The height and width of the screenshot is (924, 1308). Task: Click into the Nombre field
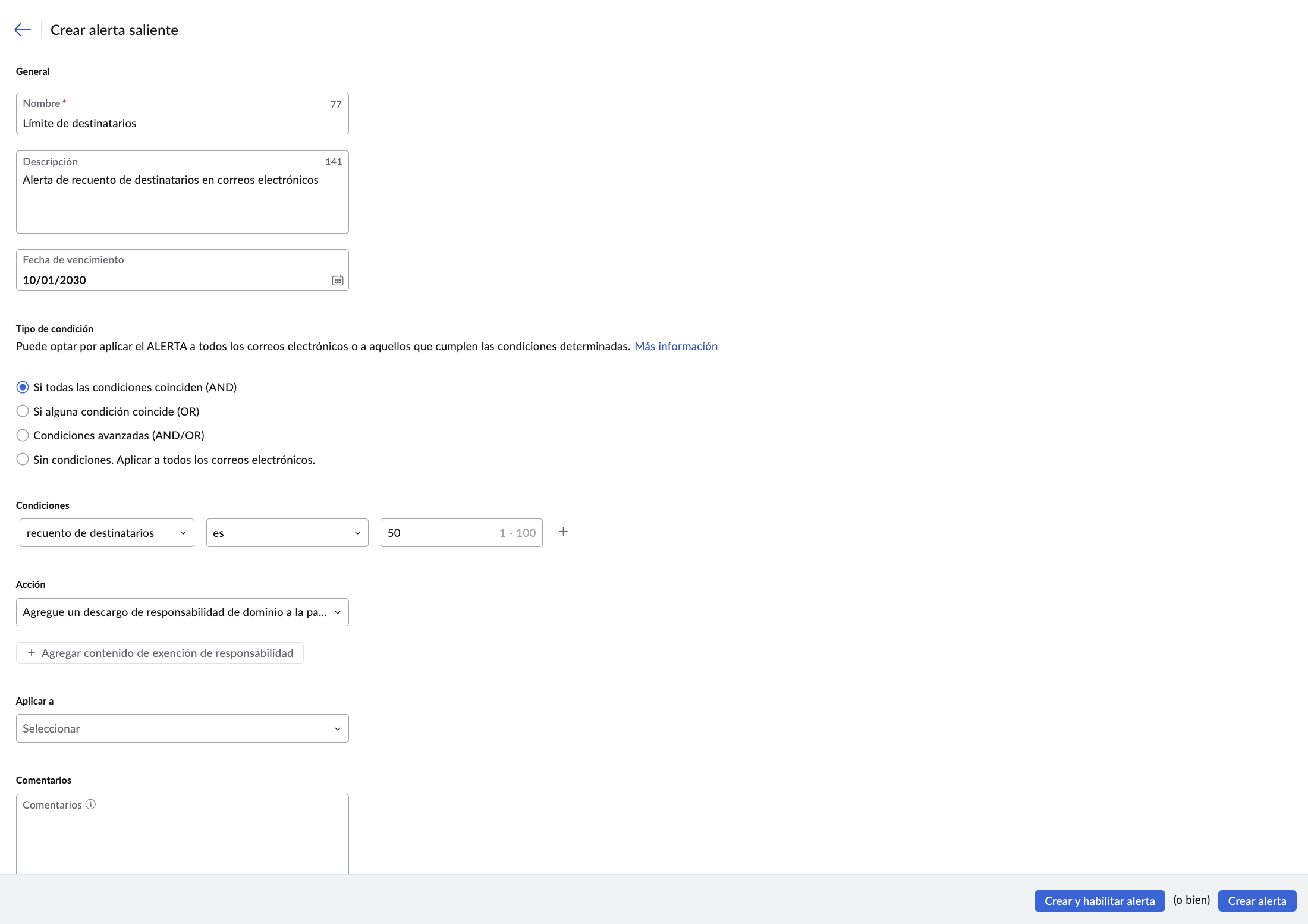183,114
